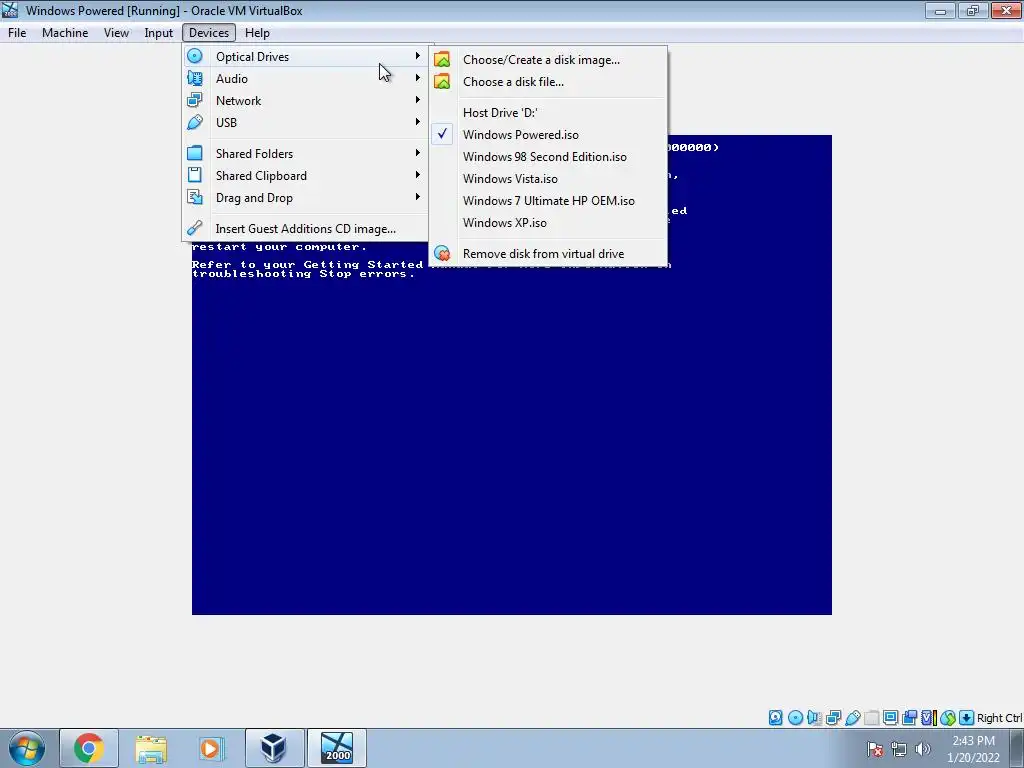Viewport: 1024px width, 768px height.
Task: Switch to VirtualBox Manager taskbar button
Action: click(x=274, y=748)
